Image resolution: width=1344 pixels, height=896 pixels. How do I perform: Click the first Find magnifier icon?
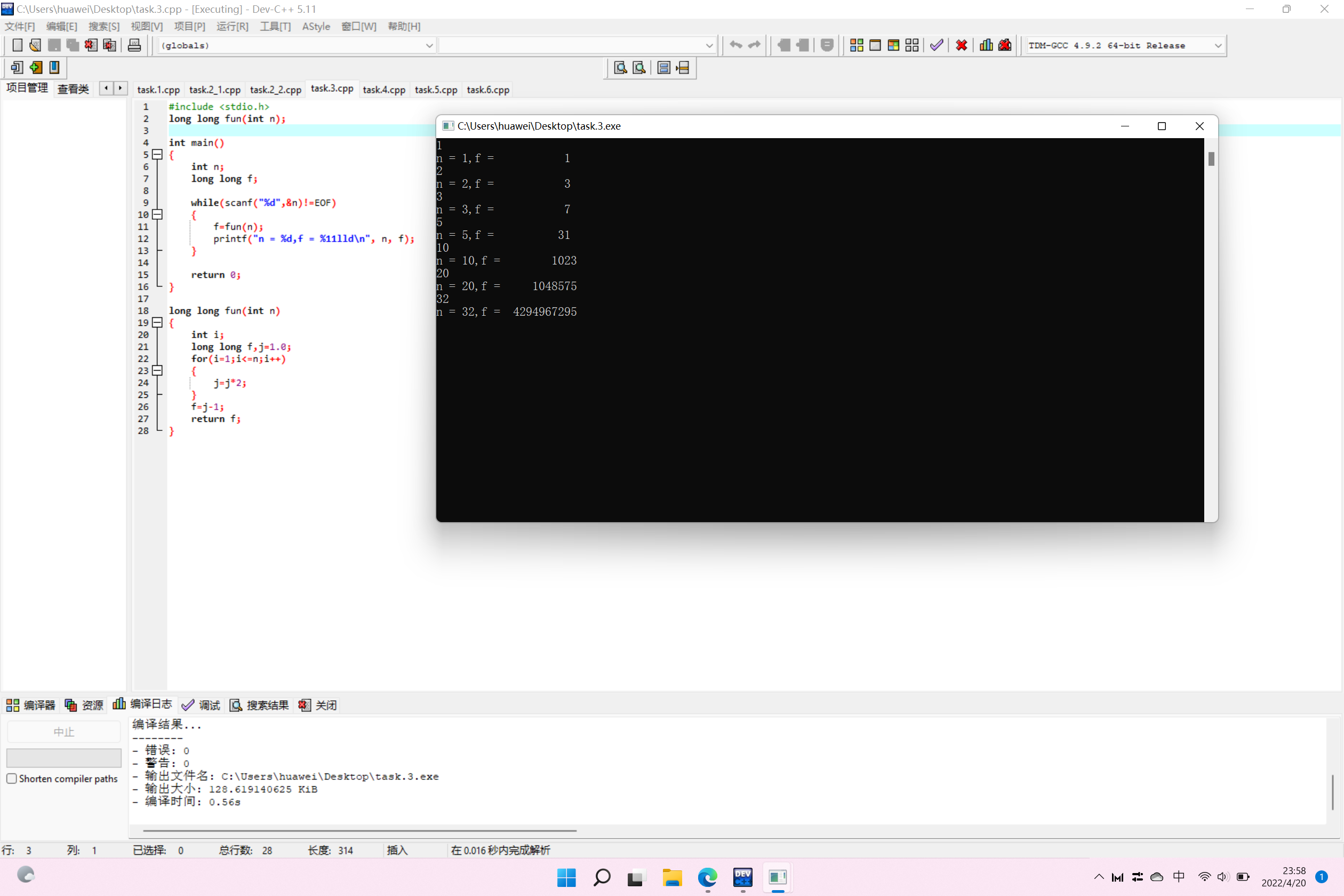pos(620,68)
